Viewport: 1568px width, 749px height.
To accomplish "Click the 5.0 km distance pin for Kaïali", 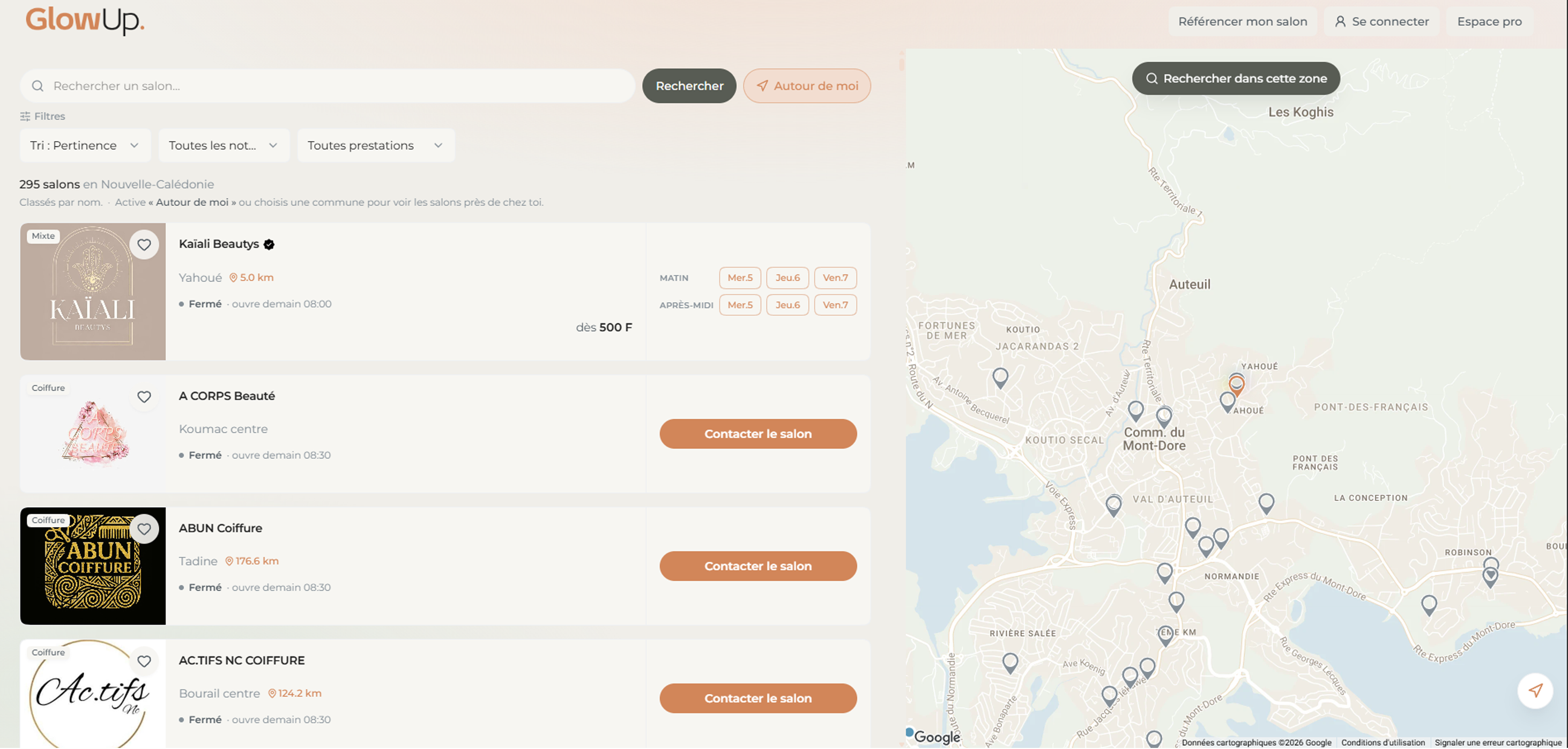I will [251, 278].
